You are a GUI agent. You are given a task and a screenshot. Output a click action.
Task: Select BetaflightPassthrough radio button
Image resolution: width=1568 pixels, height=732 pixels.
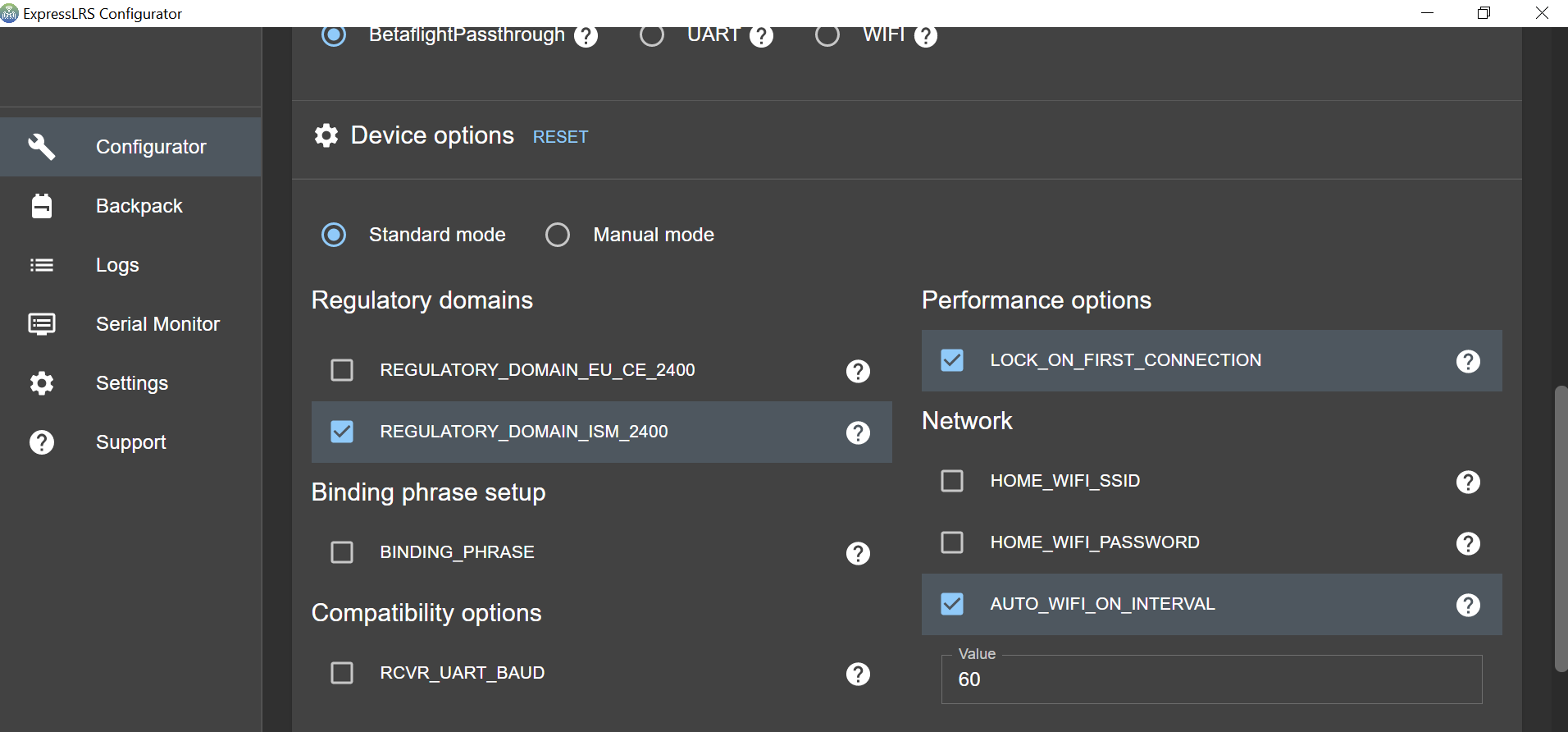click(x=334, y=35)
